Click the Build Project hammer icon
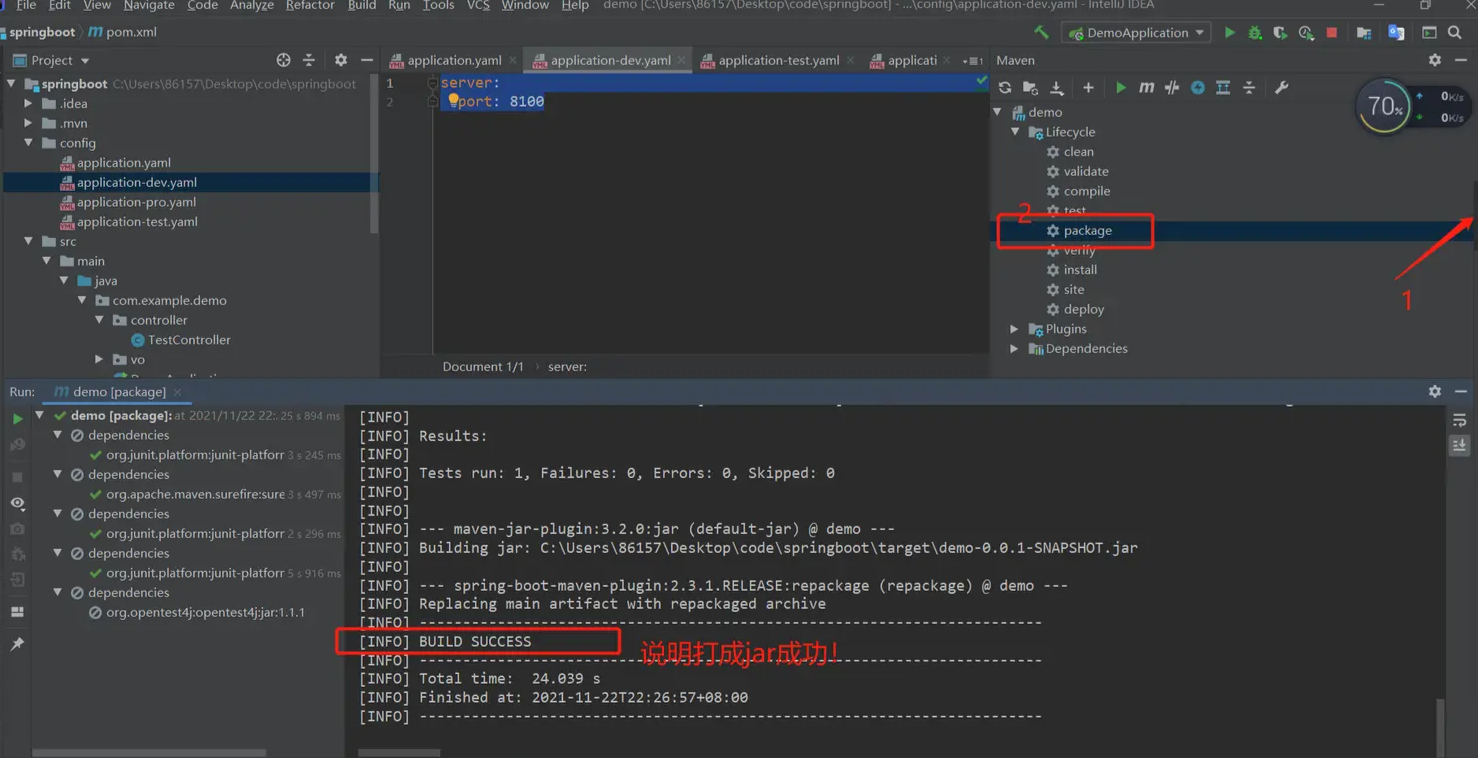This screenshot has width=1478, height=758. tap(1041, 32)
